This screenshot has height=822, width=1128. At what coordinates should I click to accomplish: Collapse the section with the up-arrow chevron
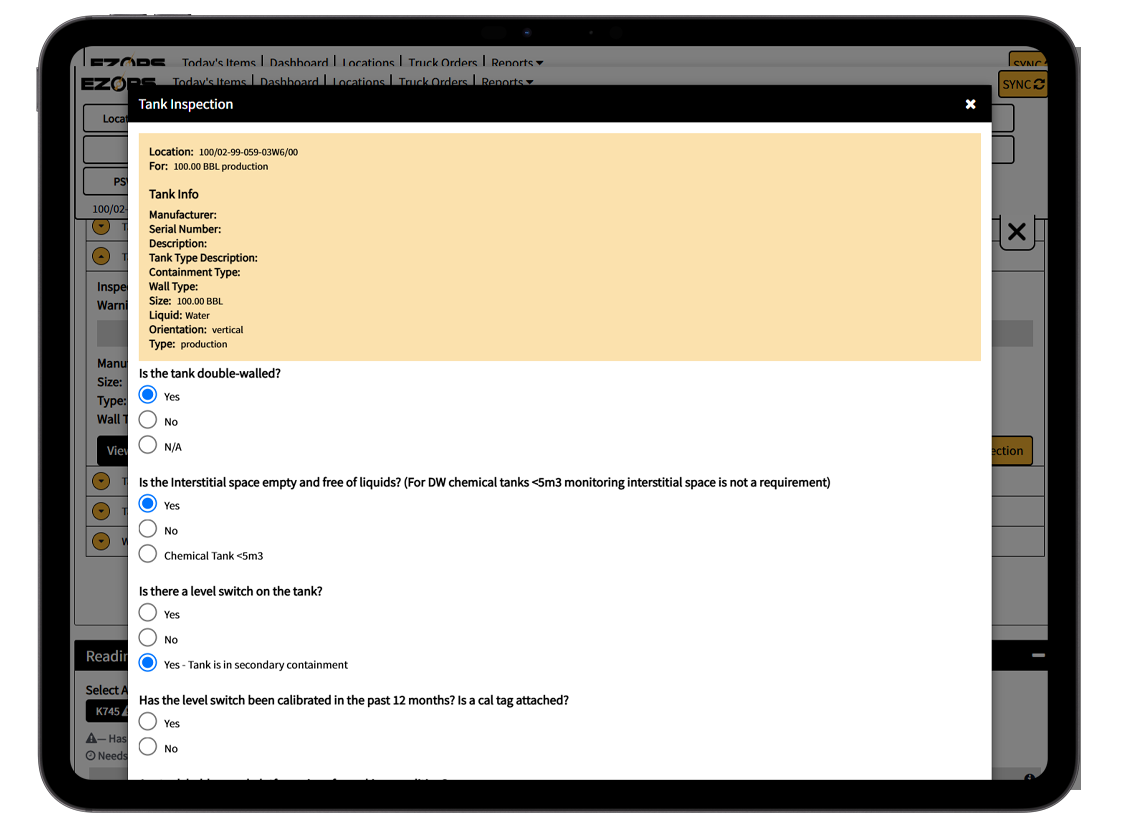[x=100, y=256]
